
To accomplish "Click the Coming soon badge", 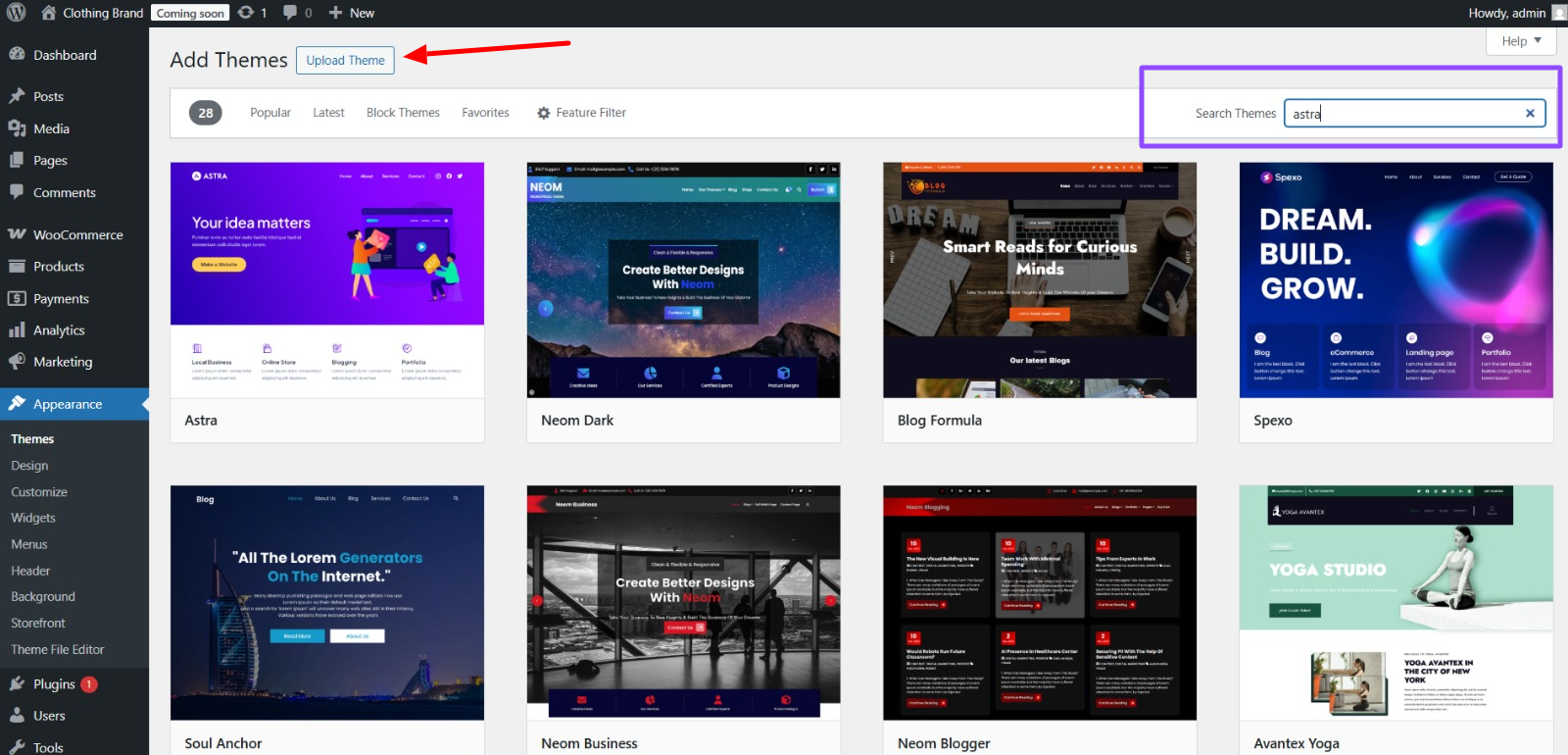I will tap(190, 13).
